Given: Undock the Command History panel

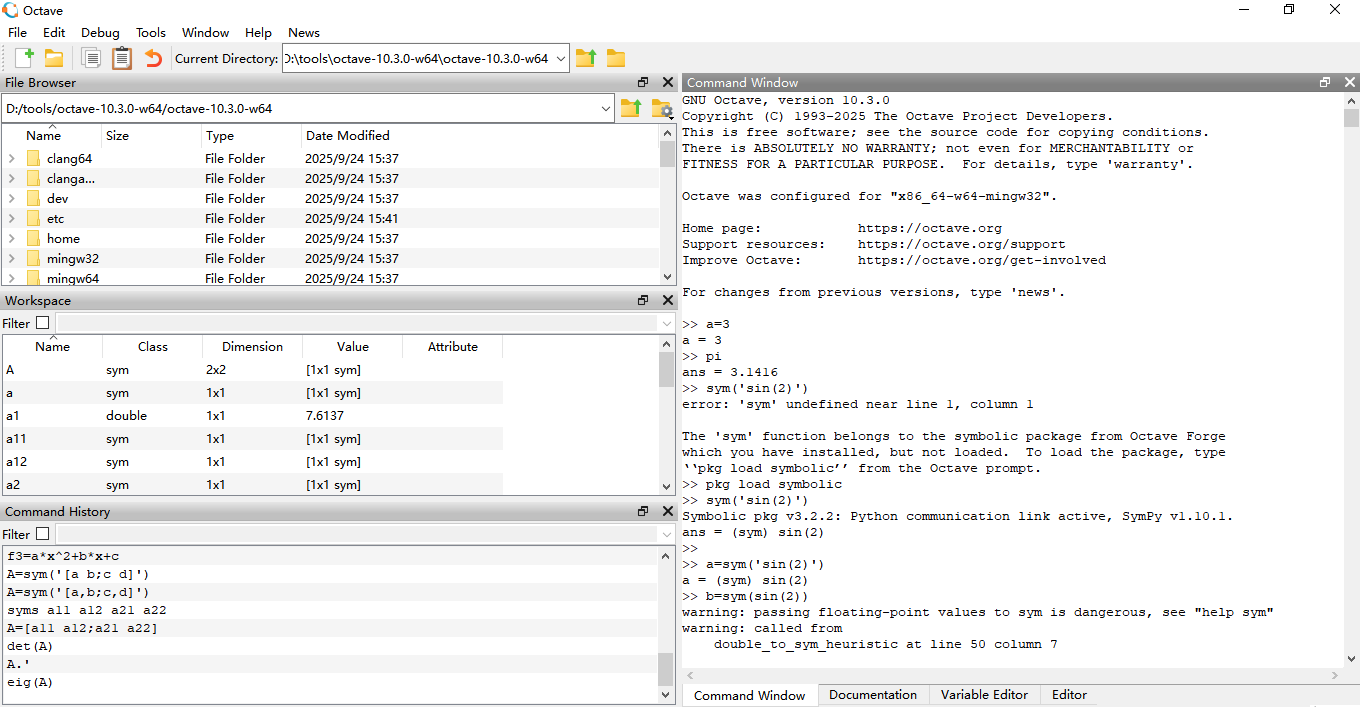Looking at the screenshot, I should [643, 511].
